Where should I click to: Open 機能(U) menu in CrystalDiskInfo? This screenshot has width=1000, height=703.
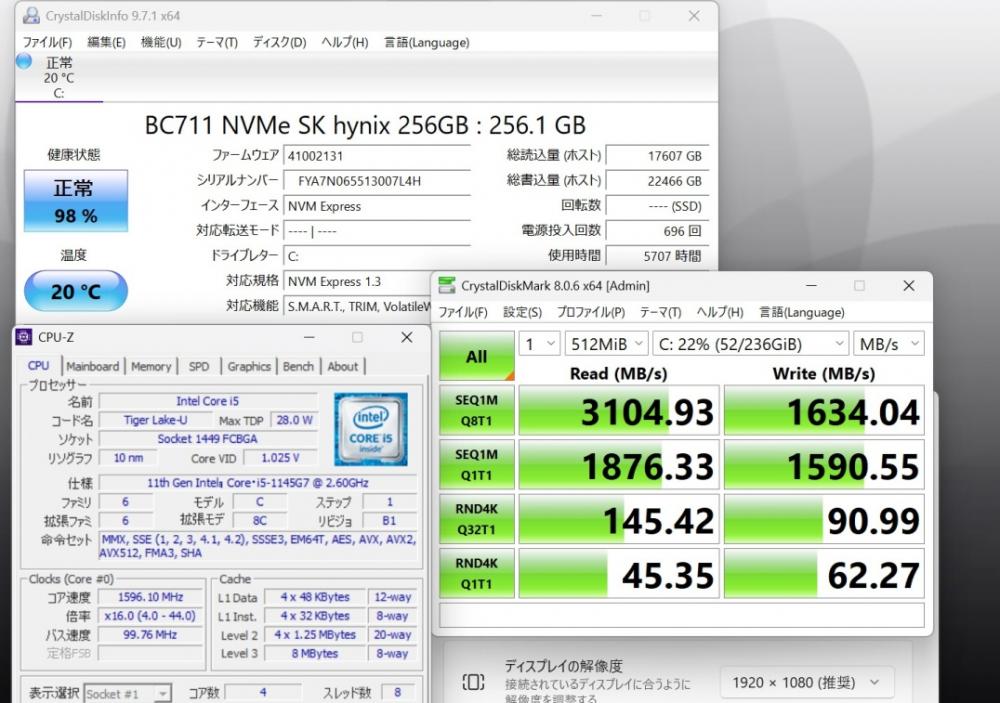(161, 42)
